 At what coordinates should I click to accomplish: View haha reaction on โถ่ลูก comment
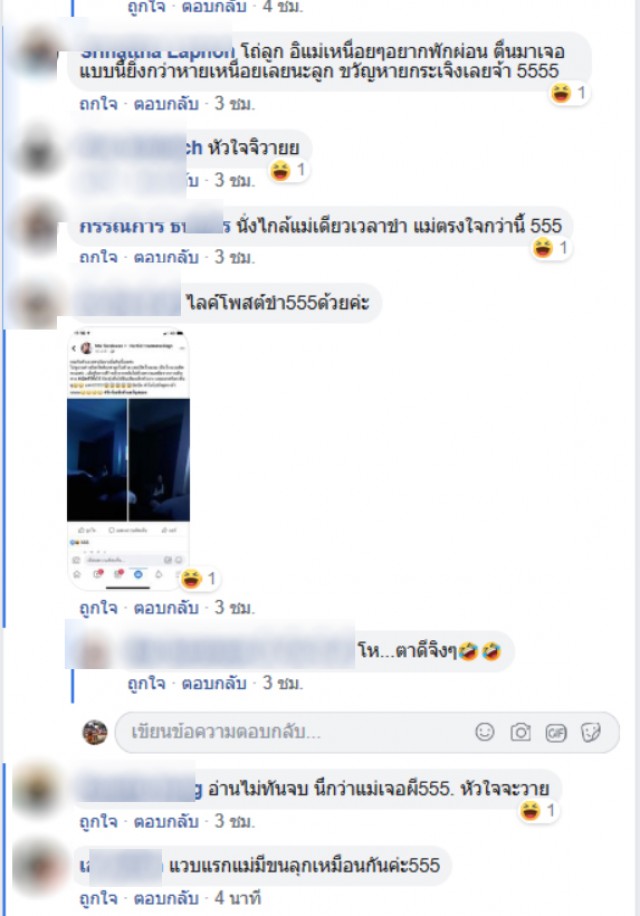point(569,93)
